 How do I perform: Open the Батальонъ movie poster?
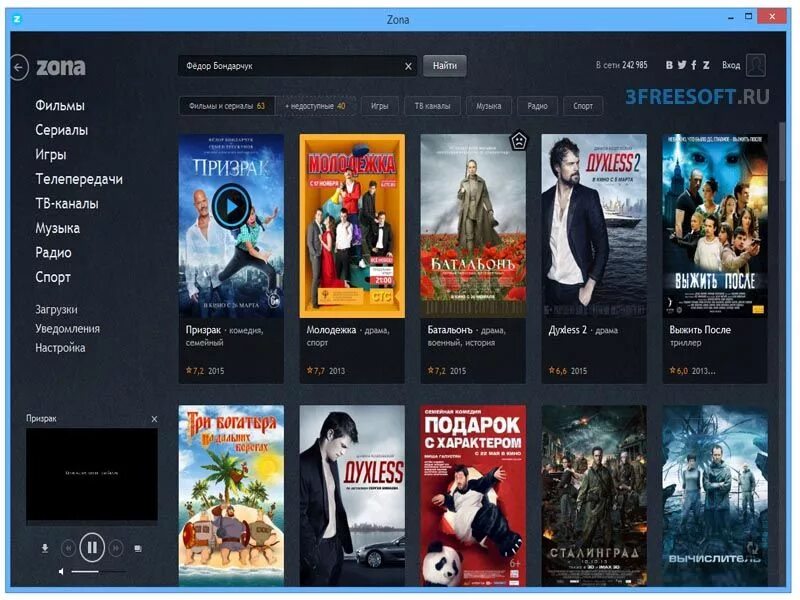[x=473, y=226]
